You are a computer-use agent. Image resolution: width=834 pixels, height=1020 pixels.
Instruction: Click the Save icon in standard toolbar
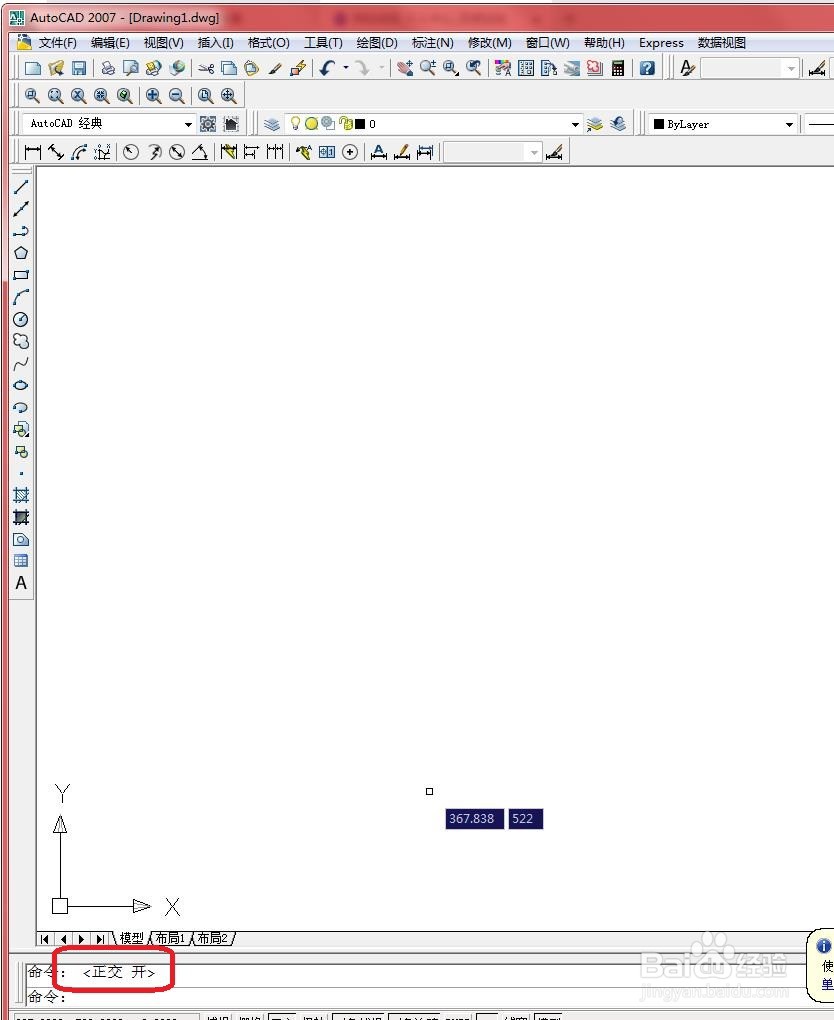coord(79,68)
